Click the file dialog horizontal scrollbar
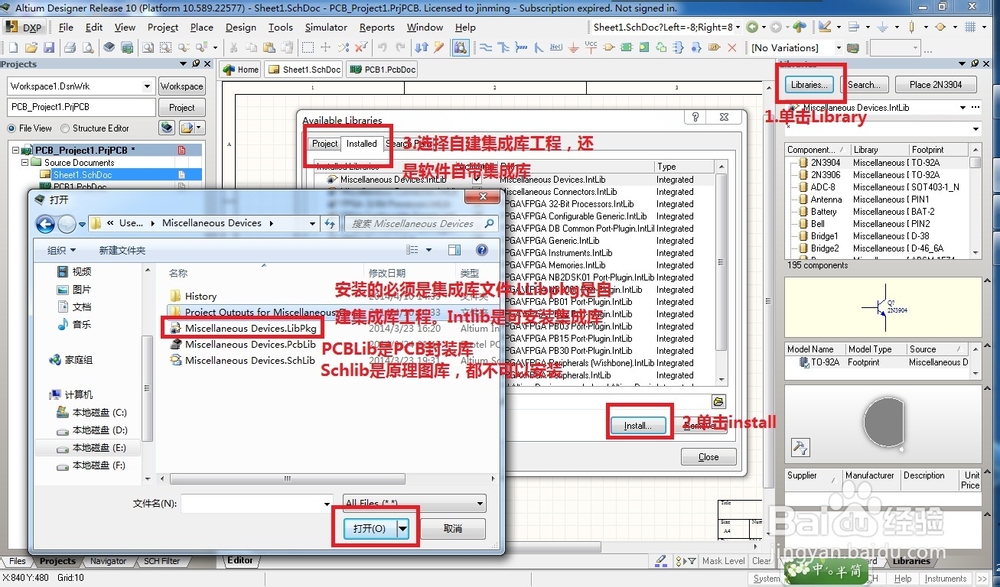The image size is (1000, 587). pyautogui.click(x=288, y=478)
